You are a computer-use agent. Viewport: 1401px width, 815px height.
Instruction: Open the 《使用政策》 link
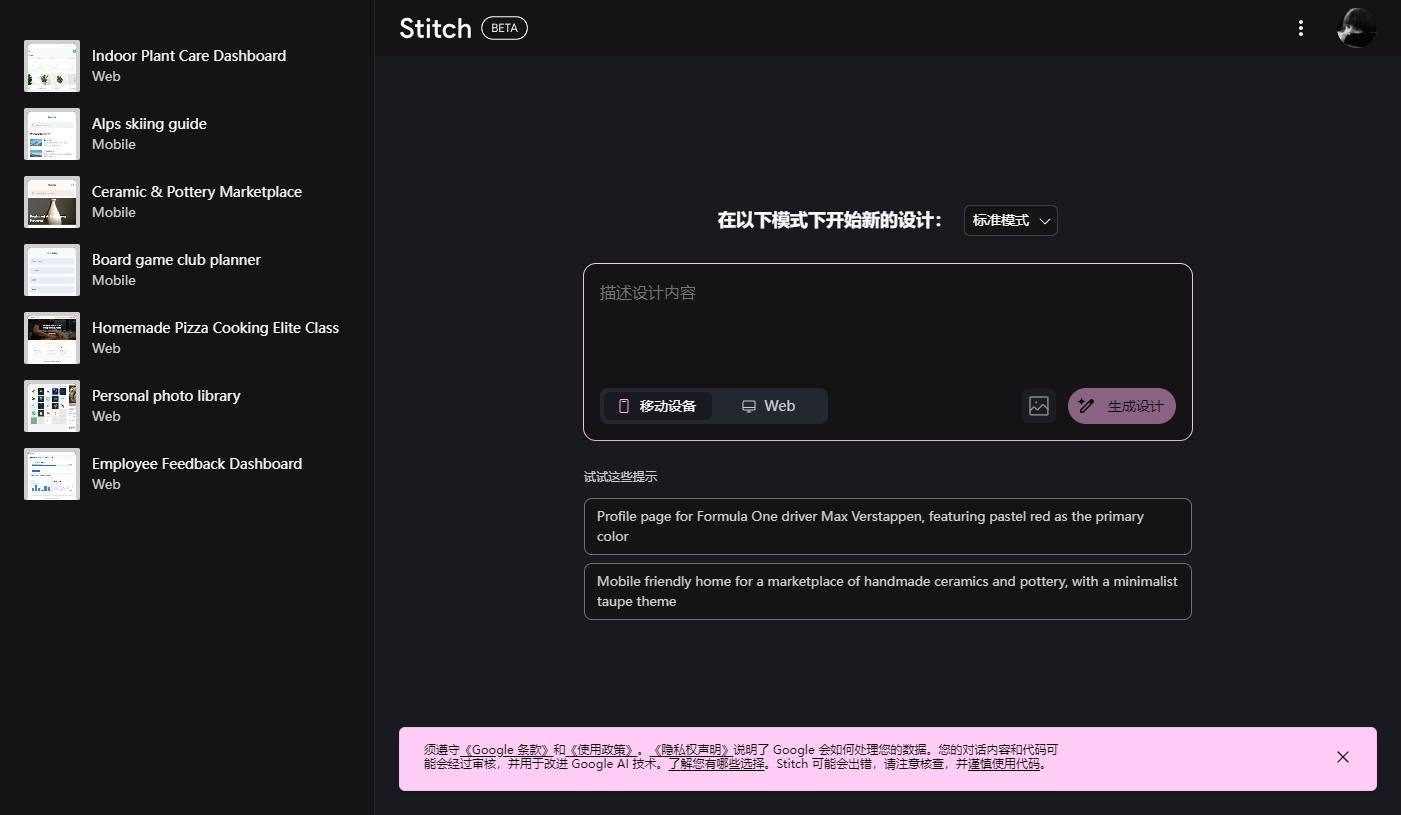tap(604, 750)
